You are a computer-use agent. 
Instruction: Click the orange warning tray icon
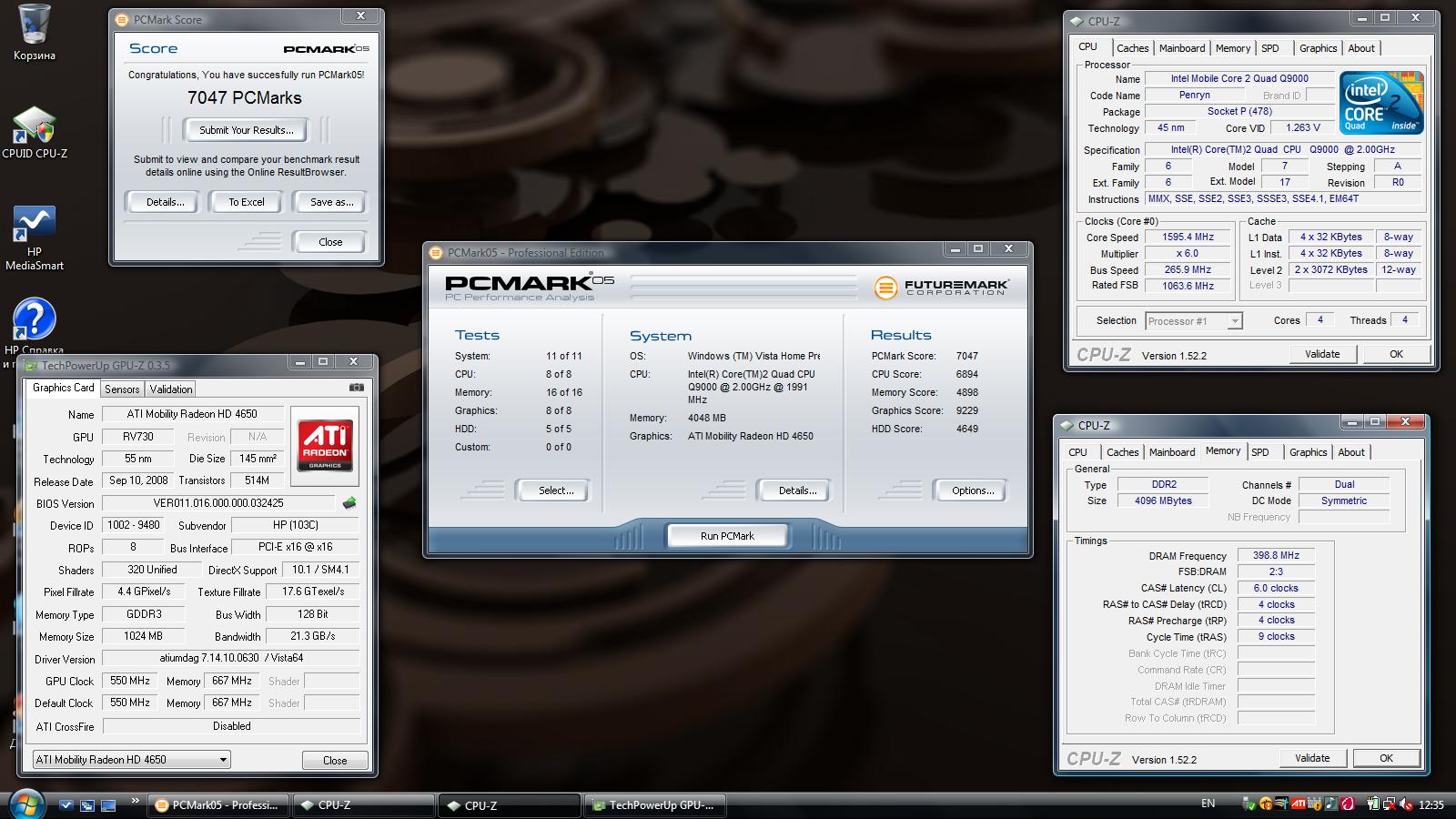point(1266,804)
